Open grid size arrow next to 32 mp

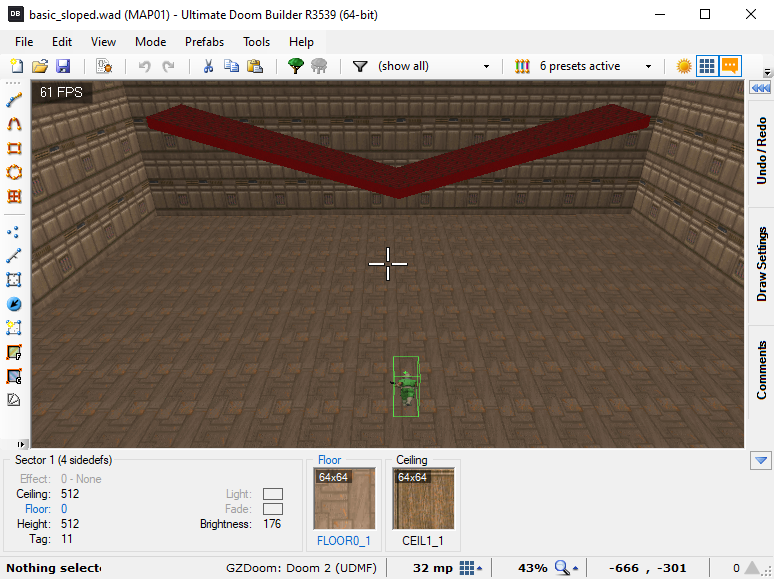pyautogui.click(x=479, y=568)
